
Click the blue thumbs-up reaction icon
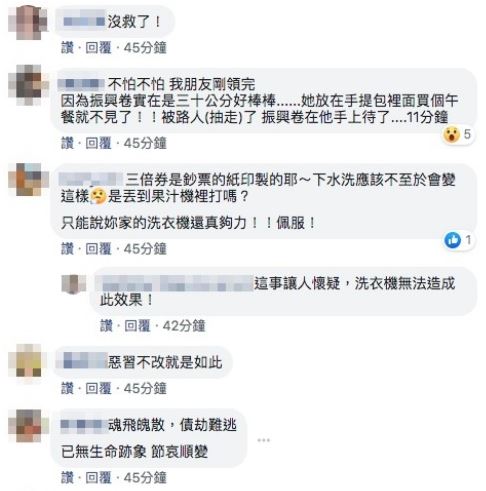(x=452, y=240)
